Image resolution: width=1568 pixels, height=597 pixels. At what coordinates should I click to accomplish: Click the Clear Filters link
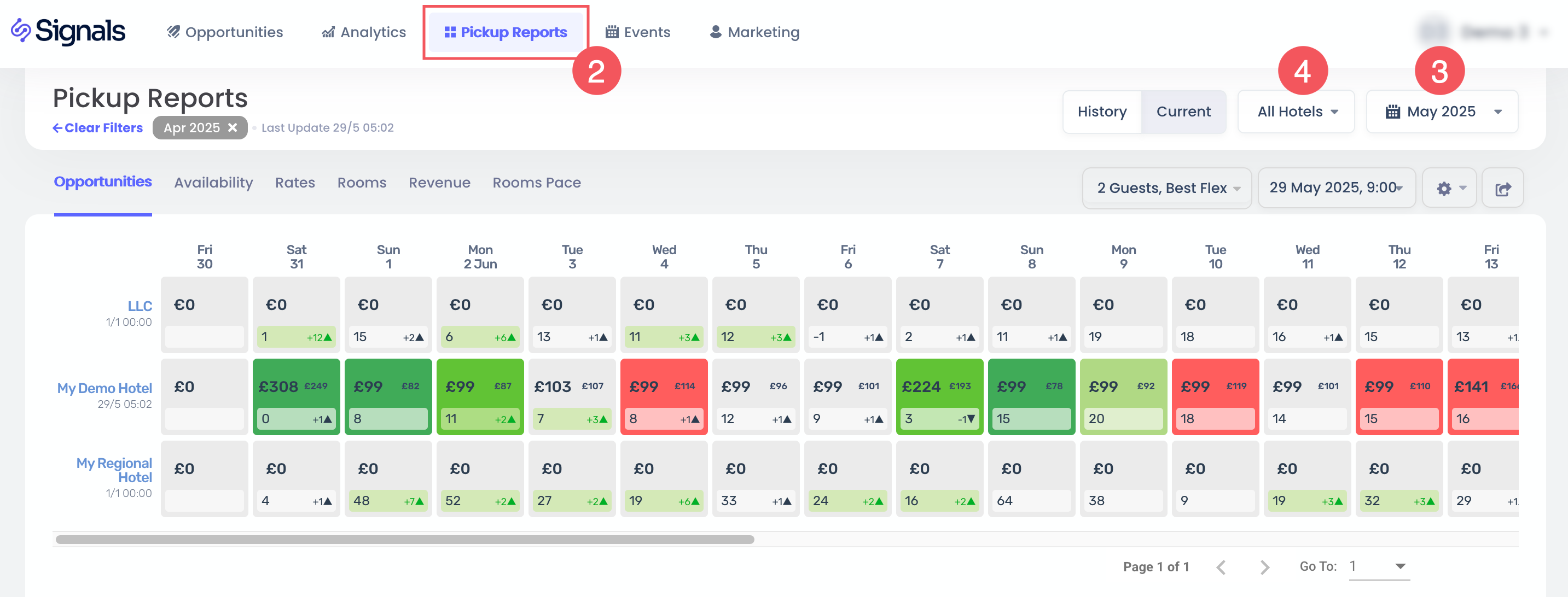(97, 128)
